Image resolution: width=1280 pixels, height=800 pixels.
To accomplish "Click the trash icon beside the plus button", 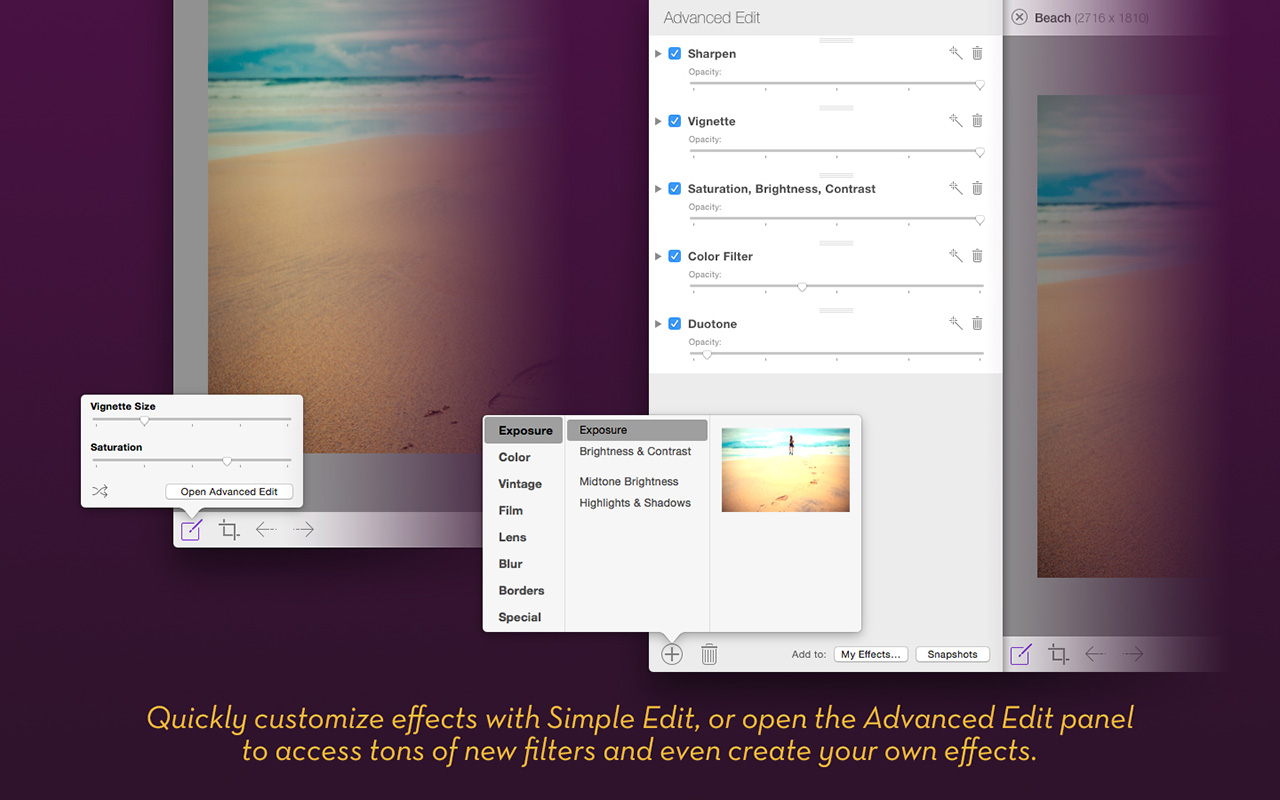I will click(x=709, y=654).
